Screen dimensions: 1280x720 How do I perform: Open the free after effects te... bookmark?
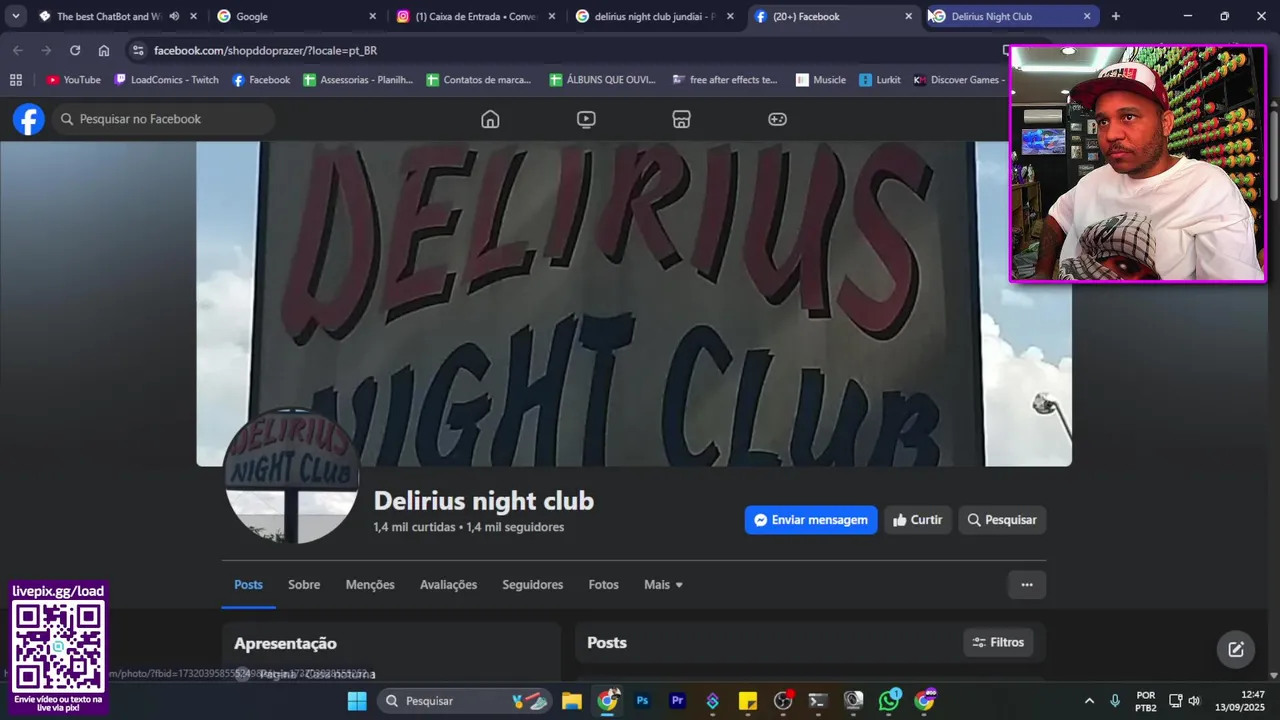tap(725, 80)
